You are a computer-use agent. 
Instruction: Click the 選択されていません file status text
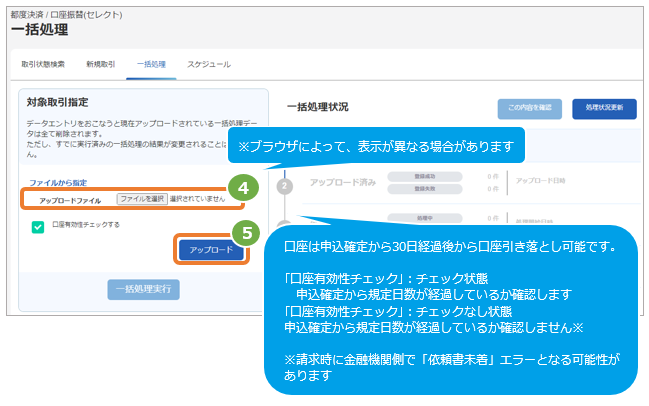click(197, 199)
